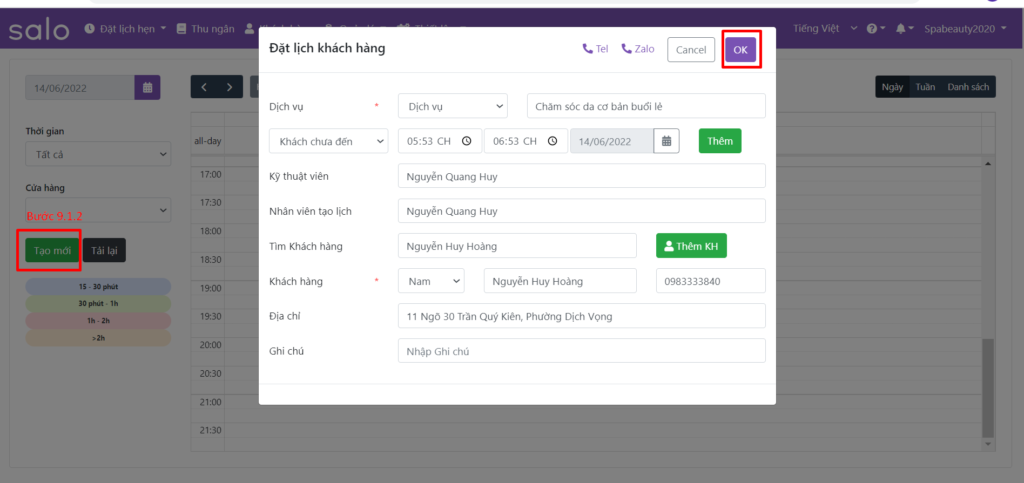
Task: Edit customer name field in Khách hàng row
Action: (x=560, y=281)
